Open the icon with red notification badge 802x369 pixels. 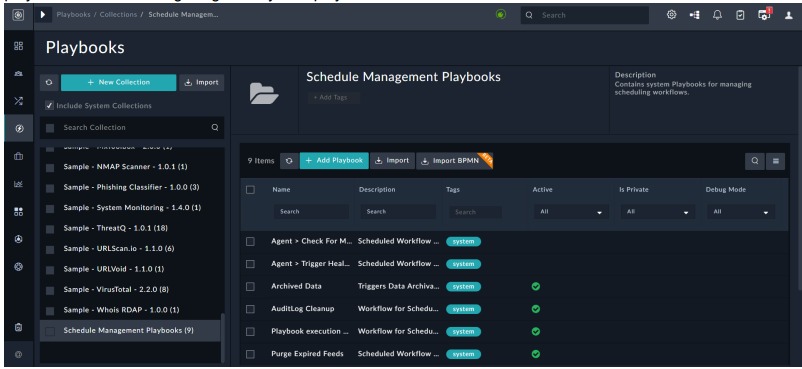tap(764, 14)
